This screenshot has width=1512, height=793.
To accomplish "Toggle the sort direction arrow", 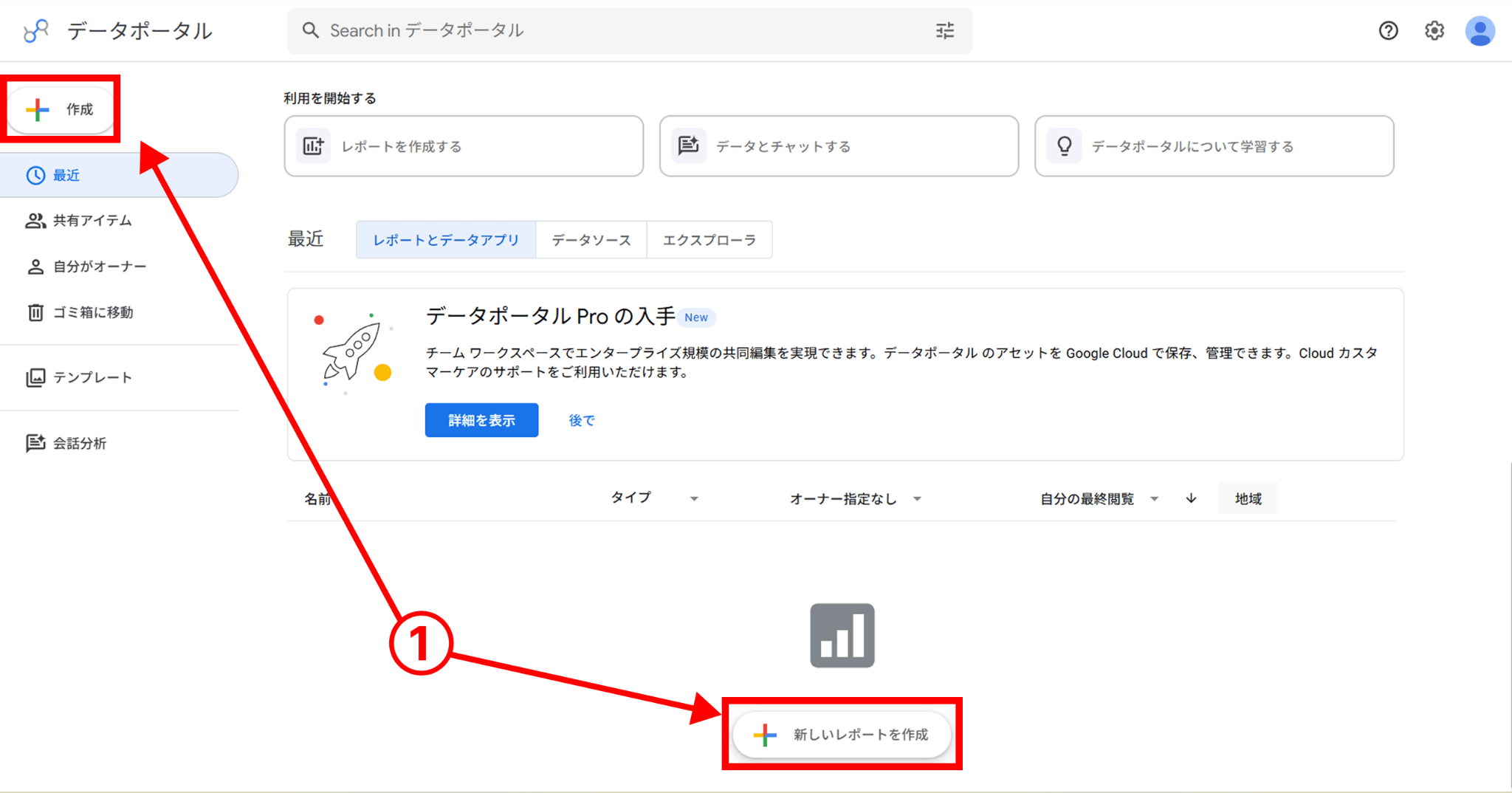I will point(1191,499).
